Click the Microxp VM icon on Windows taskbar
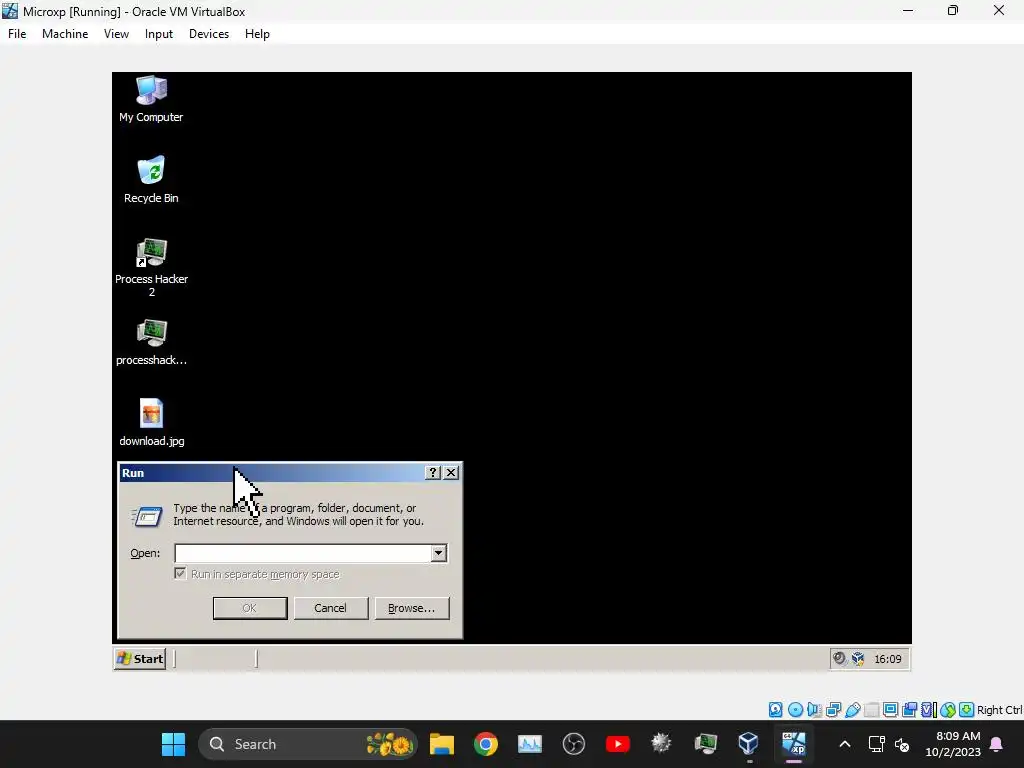Viewport: 1024px width, 768px height. click(793, 744)
